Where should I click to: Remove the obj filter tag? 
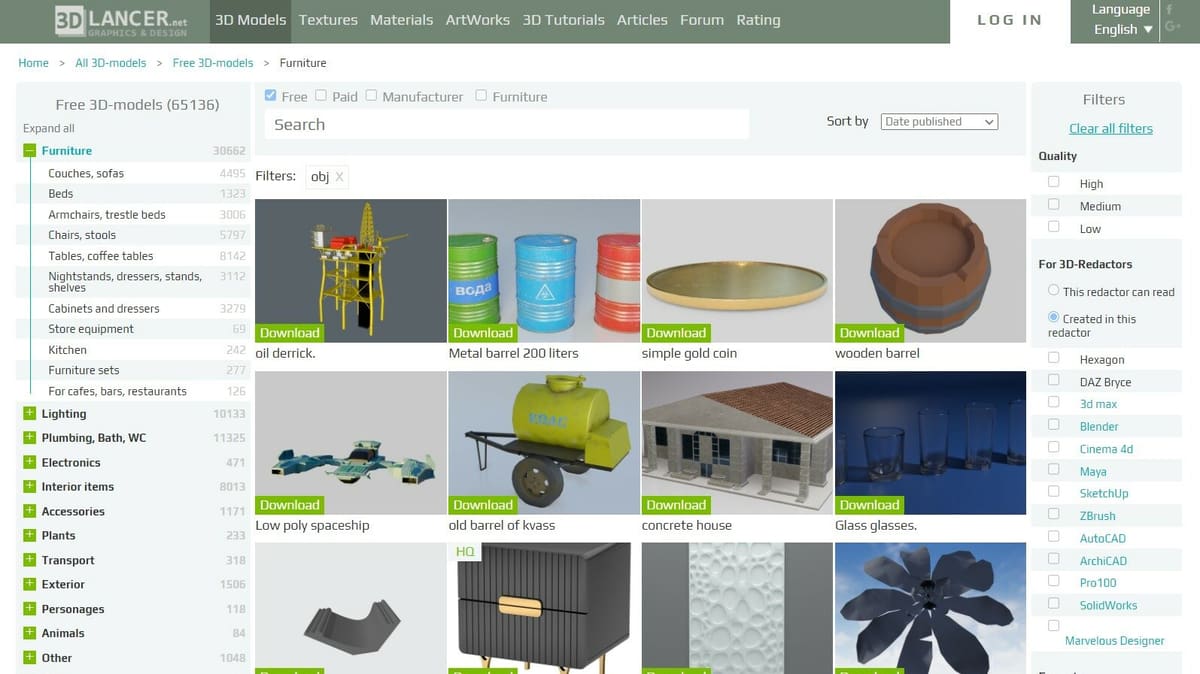pyautogui.click(x=339, y=177)
